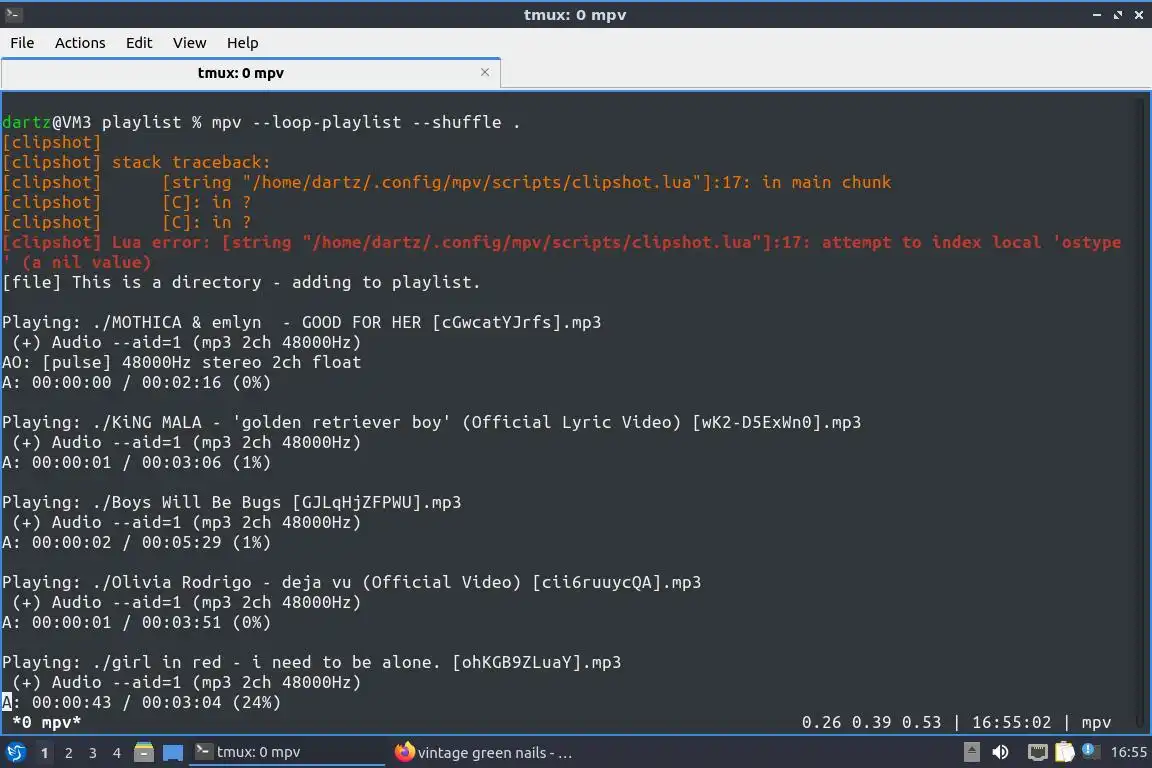1152x768 pixels.
Task: Click the 'A: 00:00:00 / 00:02:16 (0%)' line
Action: click(137, 382)
